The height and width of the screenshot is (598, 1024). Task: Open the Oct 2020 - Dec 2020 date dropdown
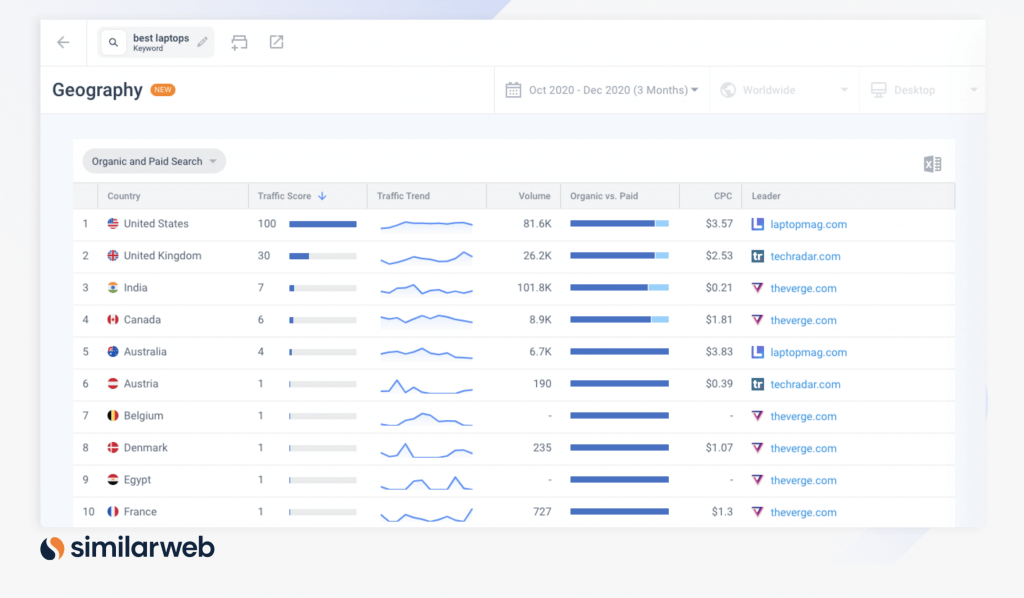(x=613, y=90)
